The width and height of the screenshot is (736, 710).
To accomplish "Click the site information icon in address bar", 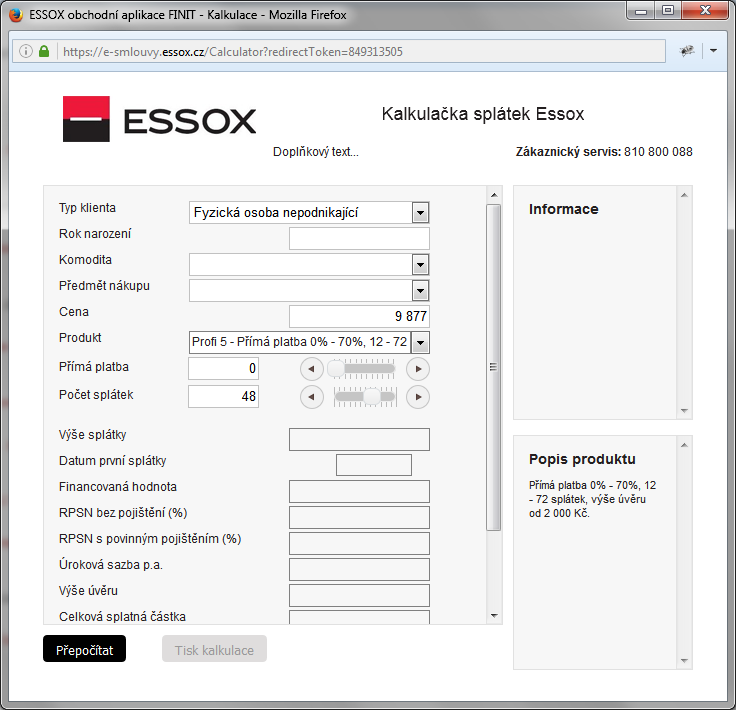I will tap(26, 51).
